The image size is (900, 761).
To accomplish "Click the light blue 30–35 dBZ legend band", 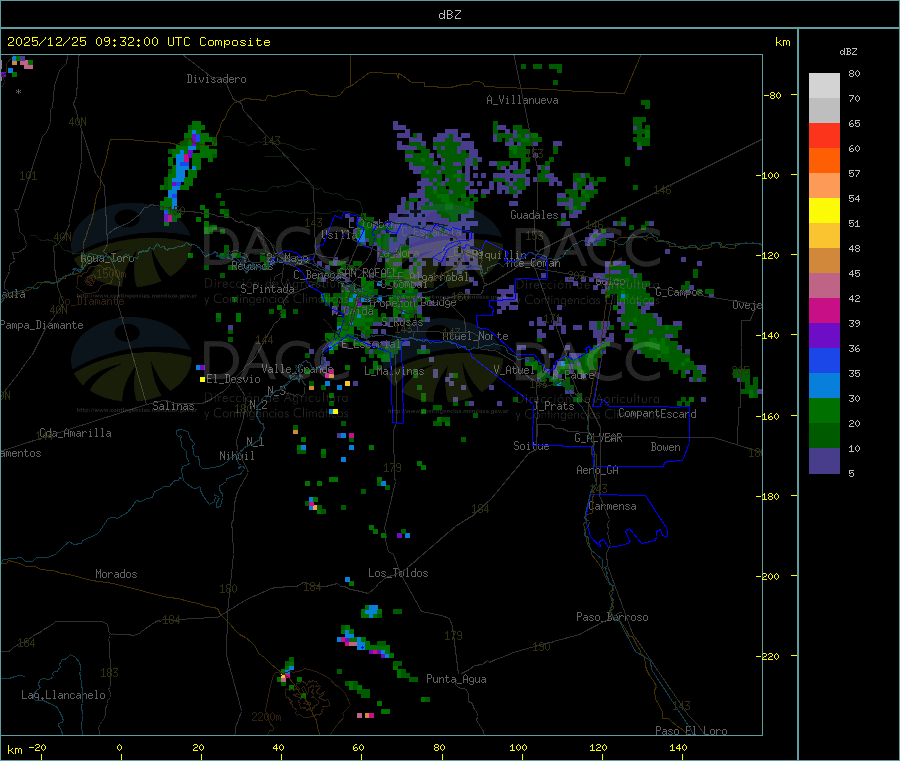I will [x=824, y=386].
